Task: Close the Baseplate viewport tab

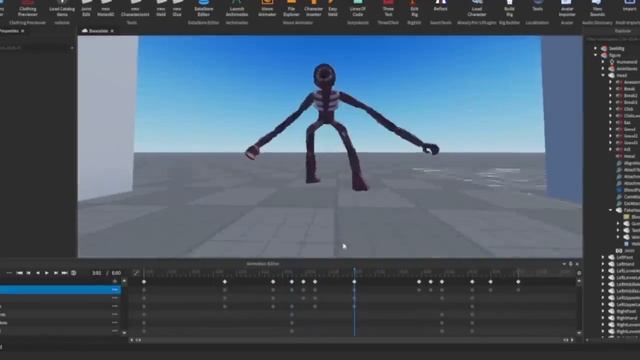Action: click(112, 31)
